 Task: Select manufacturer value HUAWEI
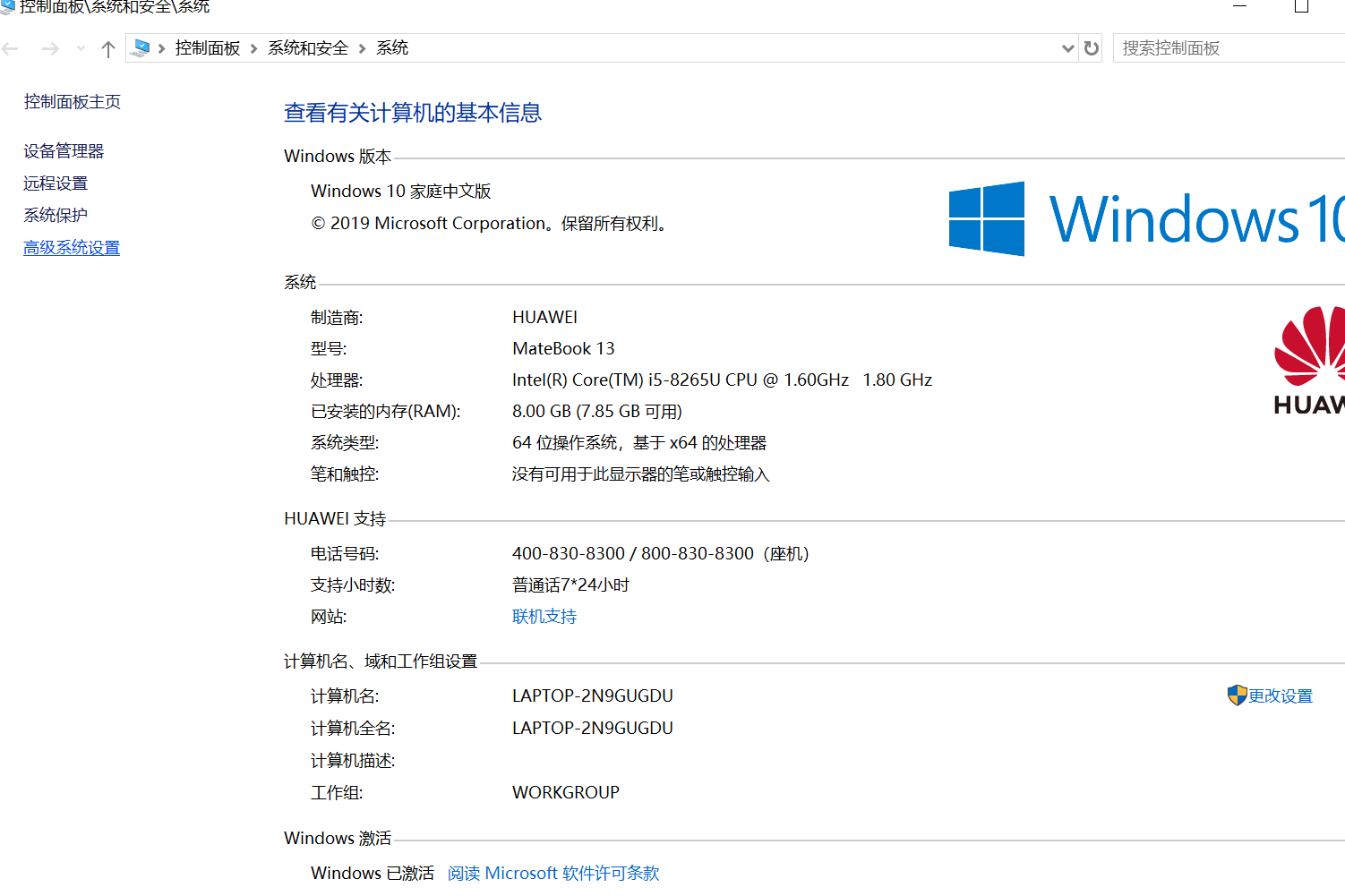tap(544, 318)
